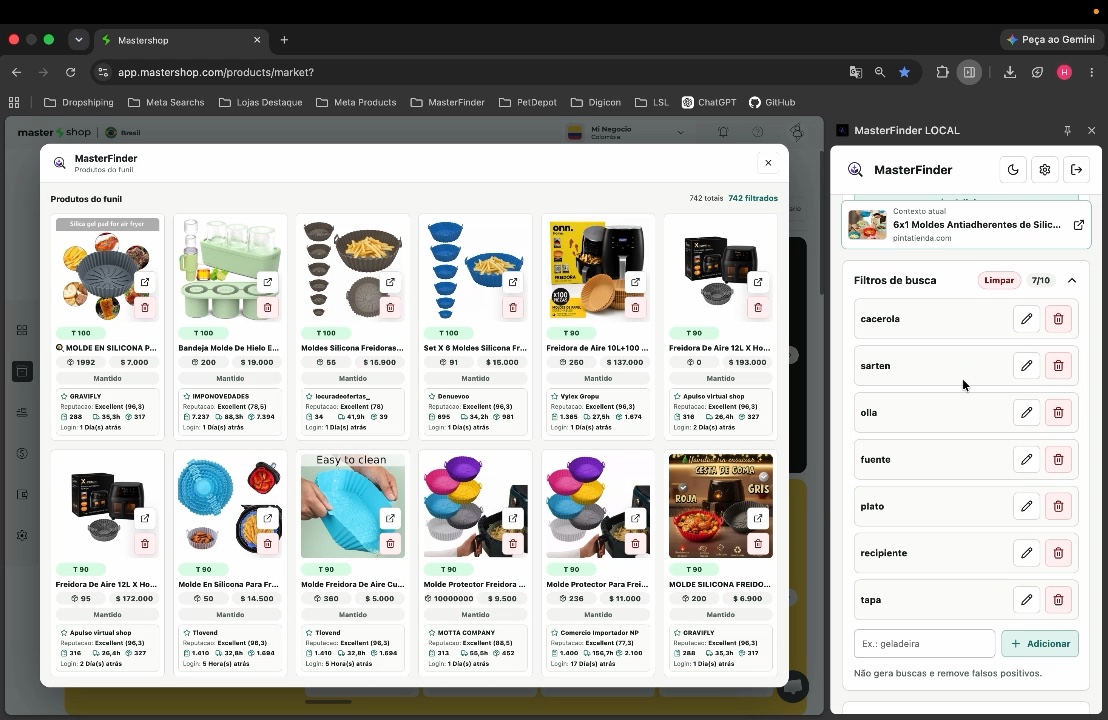Open Lojas Destaque bookmarks folder

[x=260, y=102]
